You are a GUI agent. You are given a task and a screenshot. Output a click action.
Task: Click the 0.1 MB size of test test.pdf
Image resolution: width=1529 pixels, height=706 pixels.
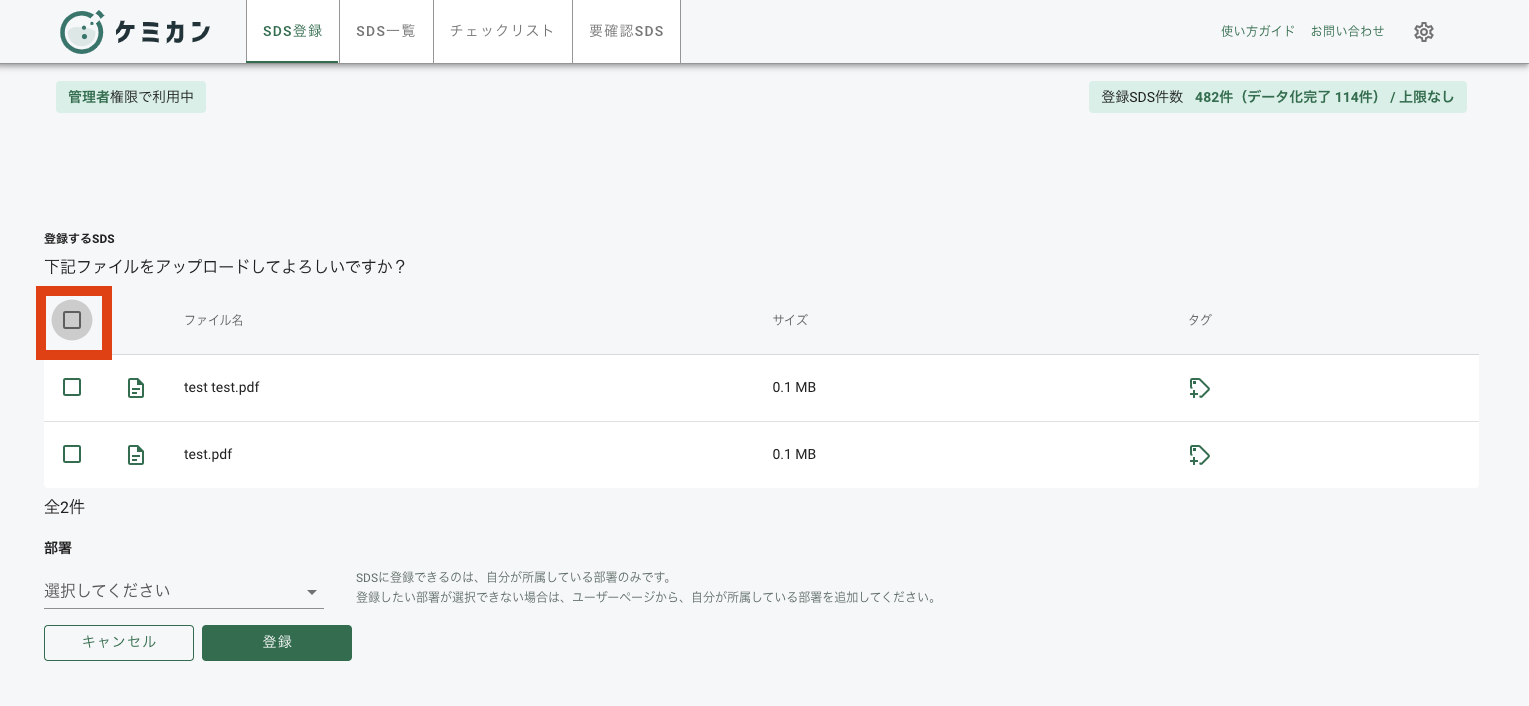point(794,387)
